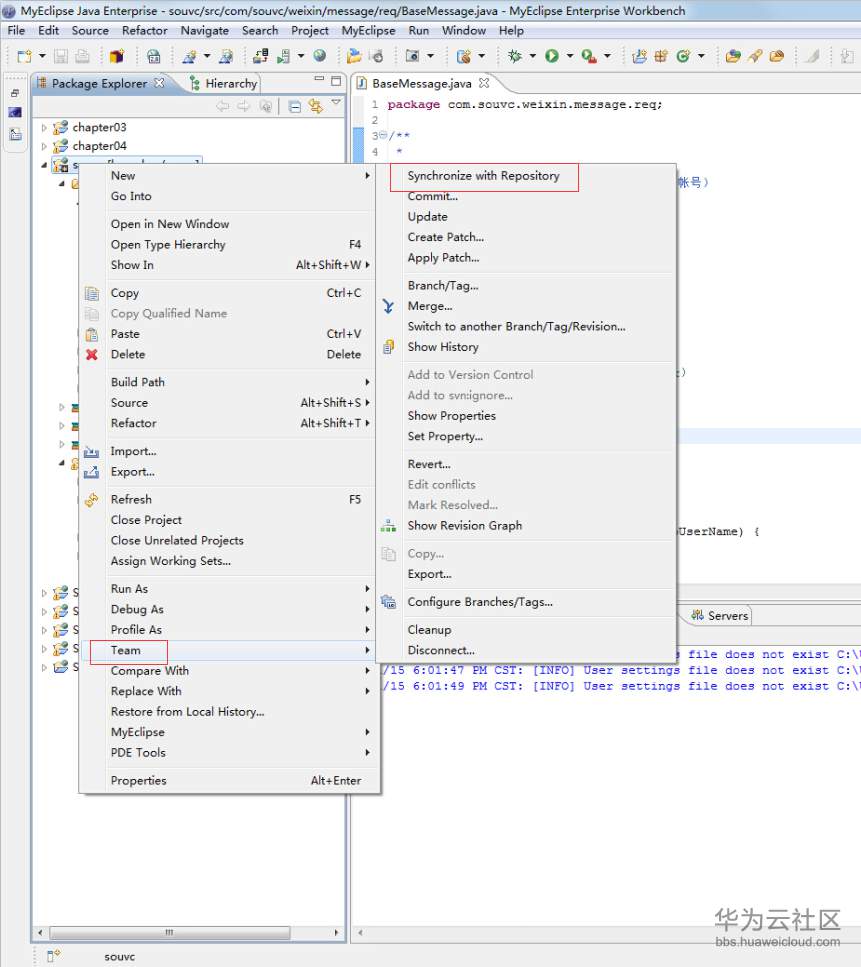Open the Window menu
Screen dimensions: 861x967
463,30
